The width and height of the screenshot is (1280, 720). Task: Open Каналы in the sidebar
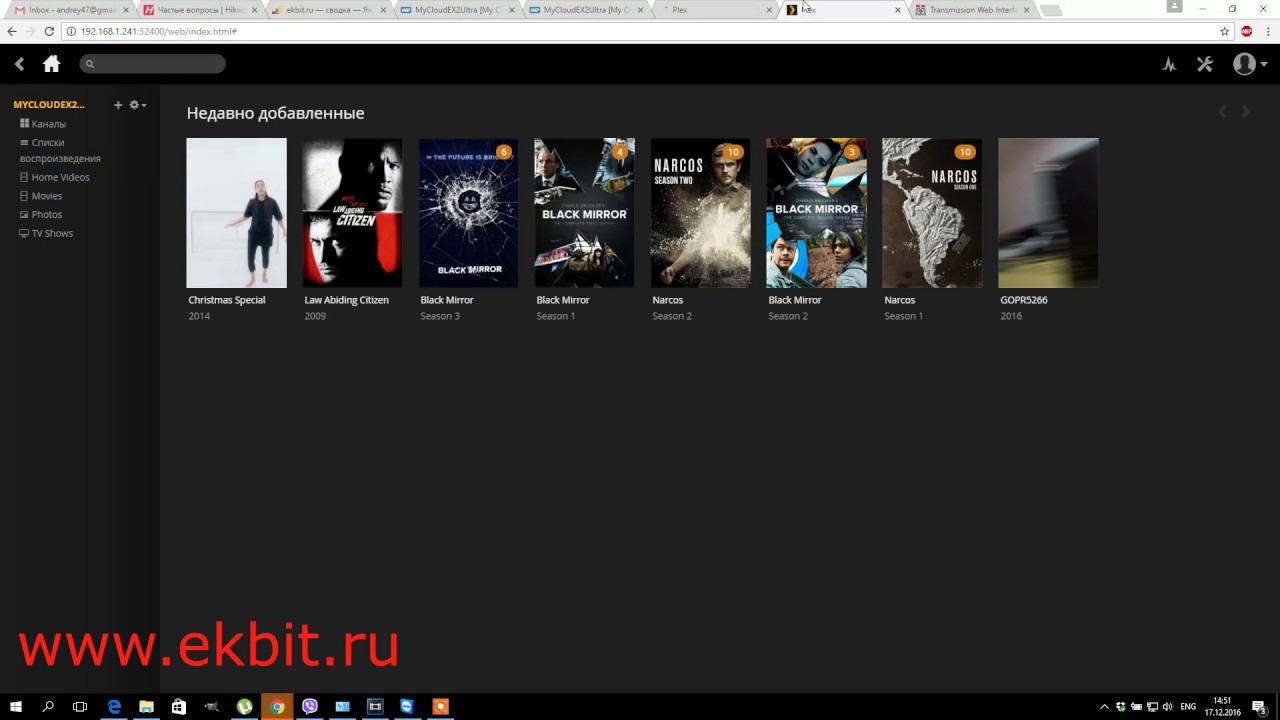click(48, 124)
